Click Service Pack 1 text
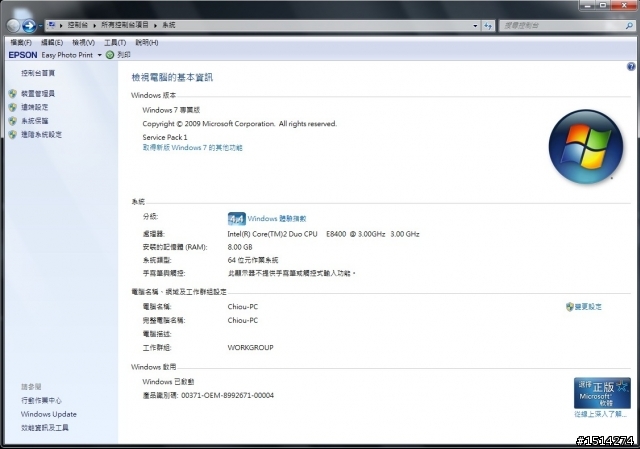The image size is (640, 449). click(x=165, y=137)
